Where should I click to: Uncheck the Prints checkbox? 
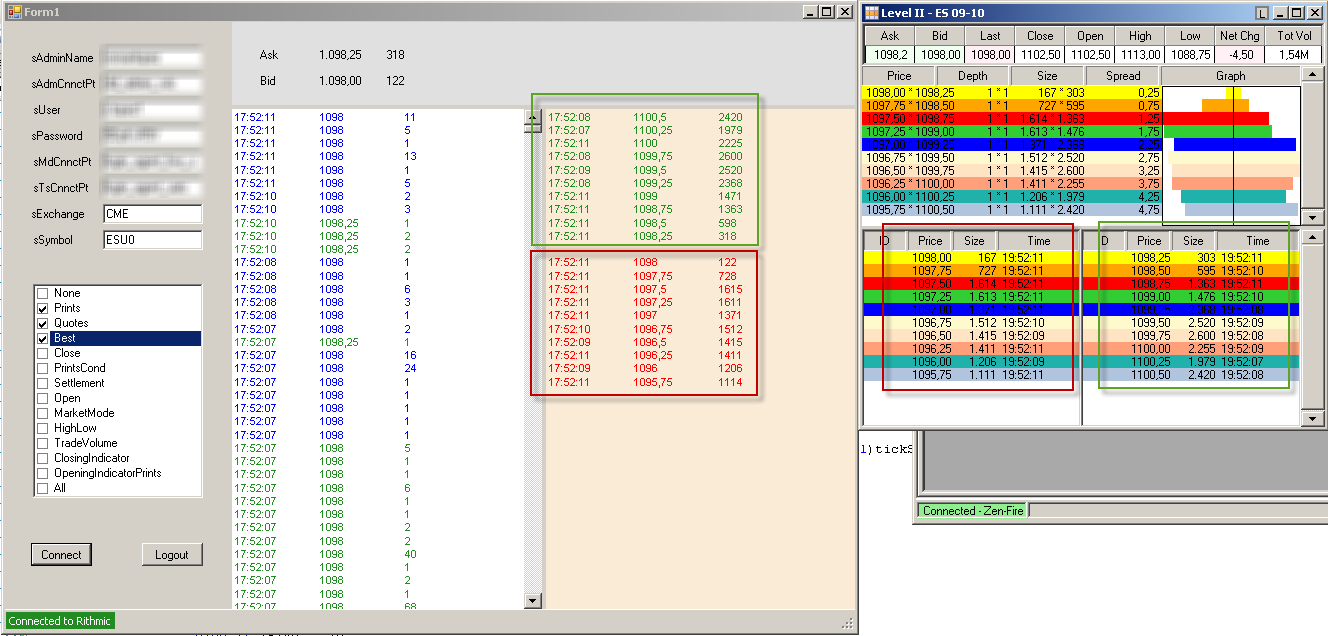[42, 308]
